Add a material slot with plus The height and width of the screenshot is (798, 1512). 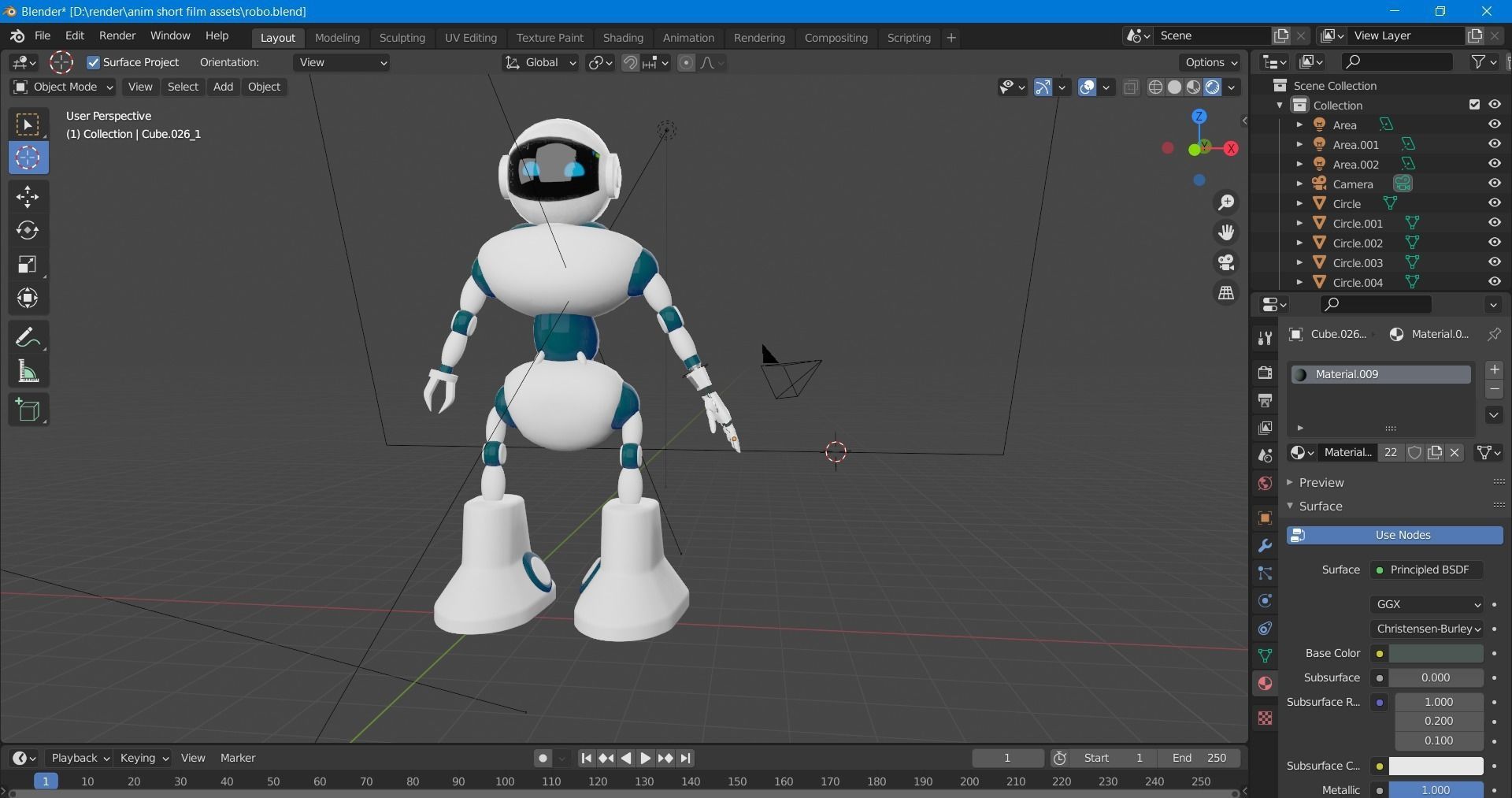tap(1494, 369)
